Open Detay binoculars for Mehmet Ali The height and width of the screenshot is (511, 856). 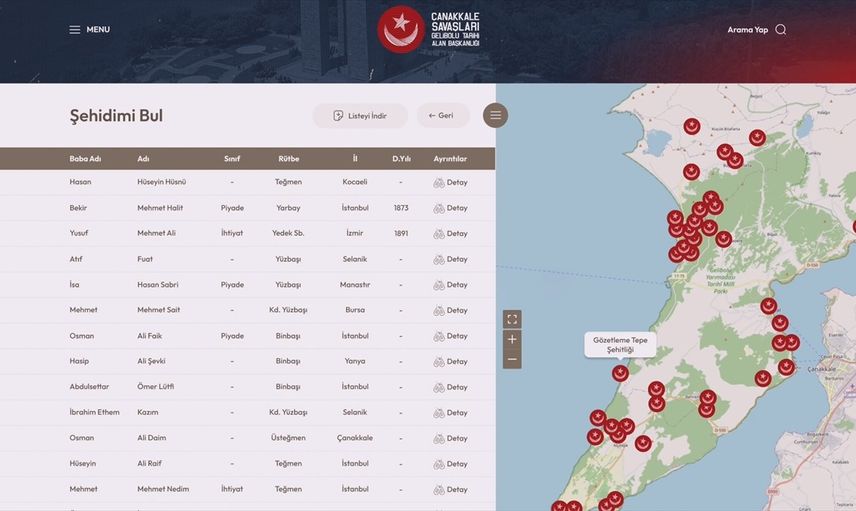tap(450, 234)
